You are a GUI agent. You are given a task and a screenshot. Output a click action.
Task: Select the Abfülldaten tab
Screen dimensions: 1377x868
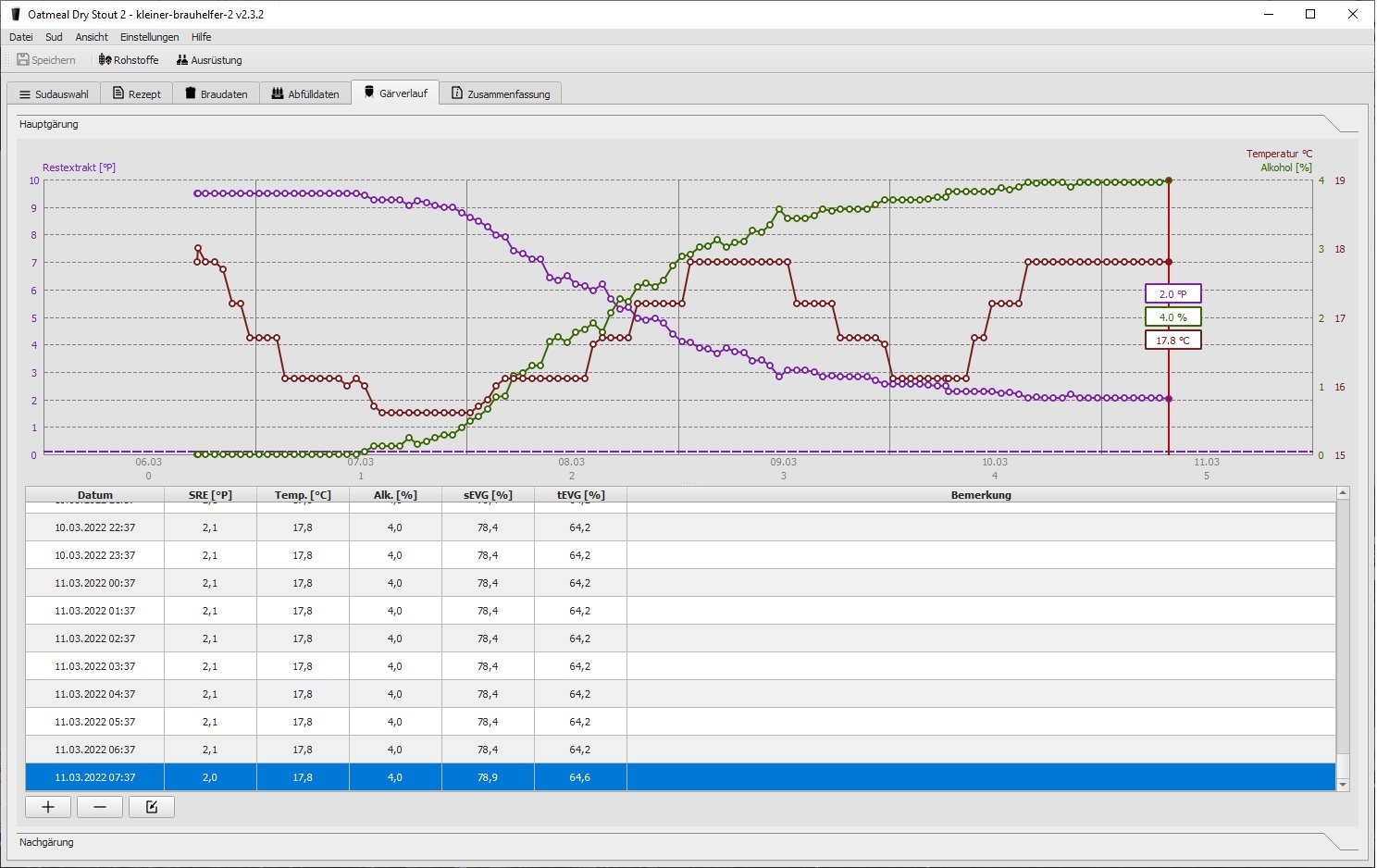pyautogui.click(x=305, y=94)
